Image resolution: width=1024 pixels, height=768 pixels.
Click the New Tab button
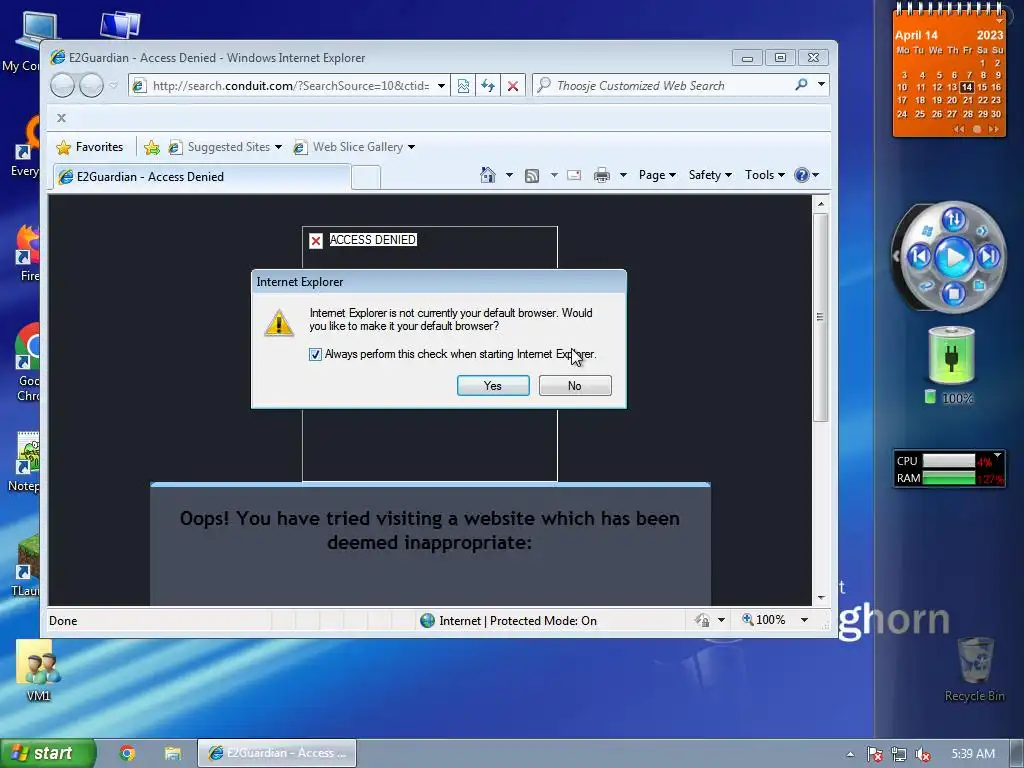(366, 177)
